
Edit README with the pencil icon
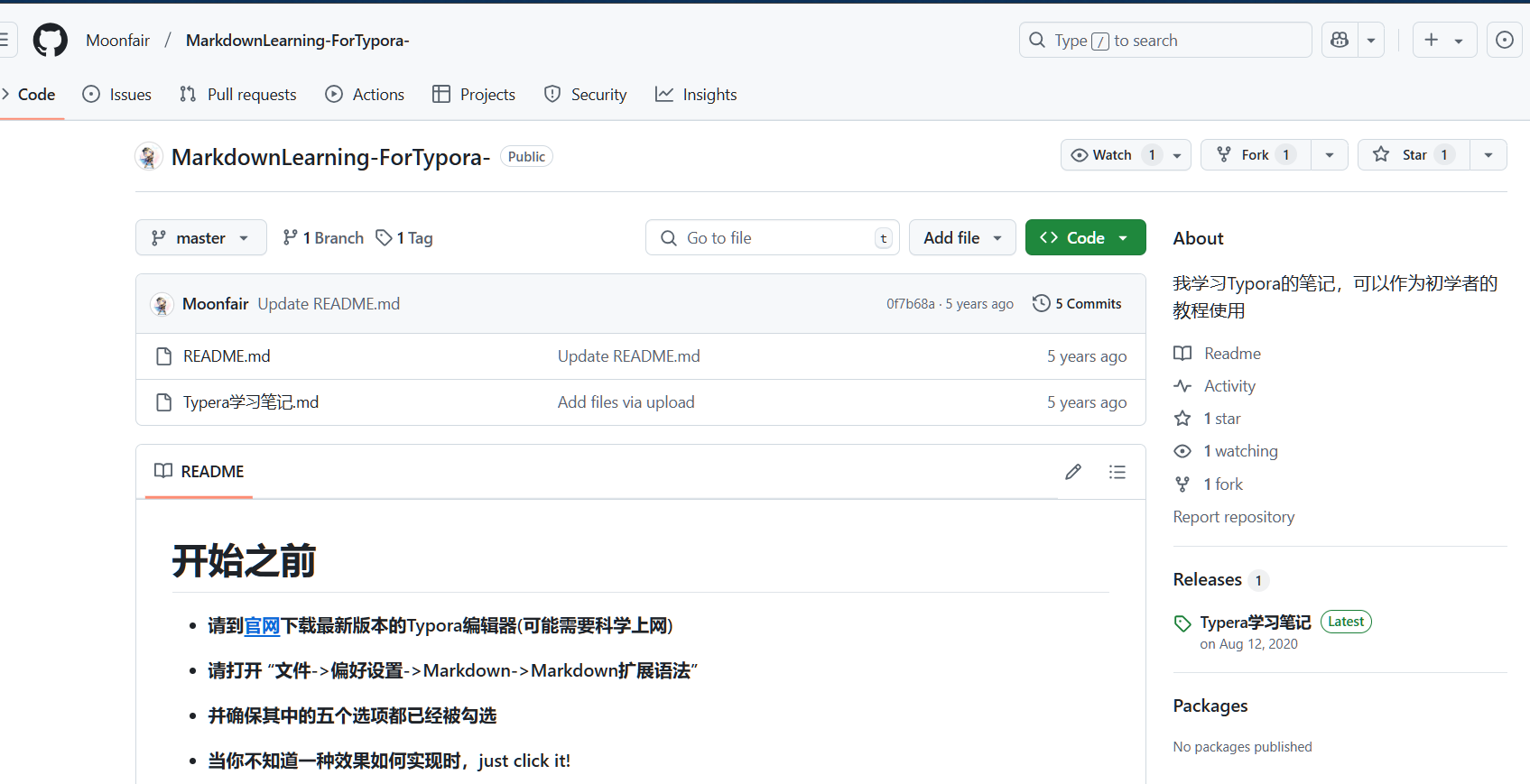[1072, 472]
